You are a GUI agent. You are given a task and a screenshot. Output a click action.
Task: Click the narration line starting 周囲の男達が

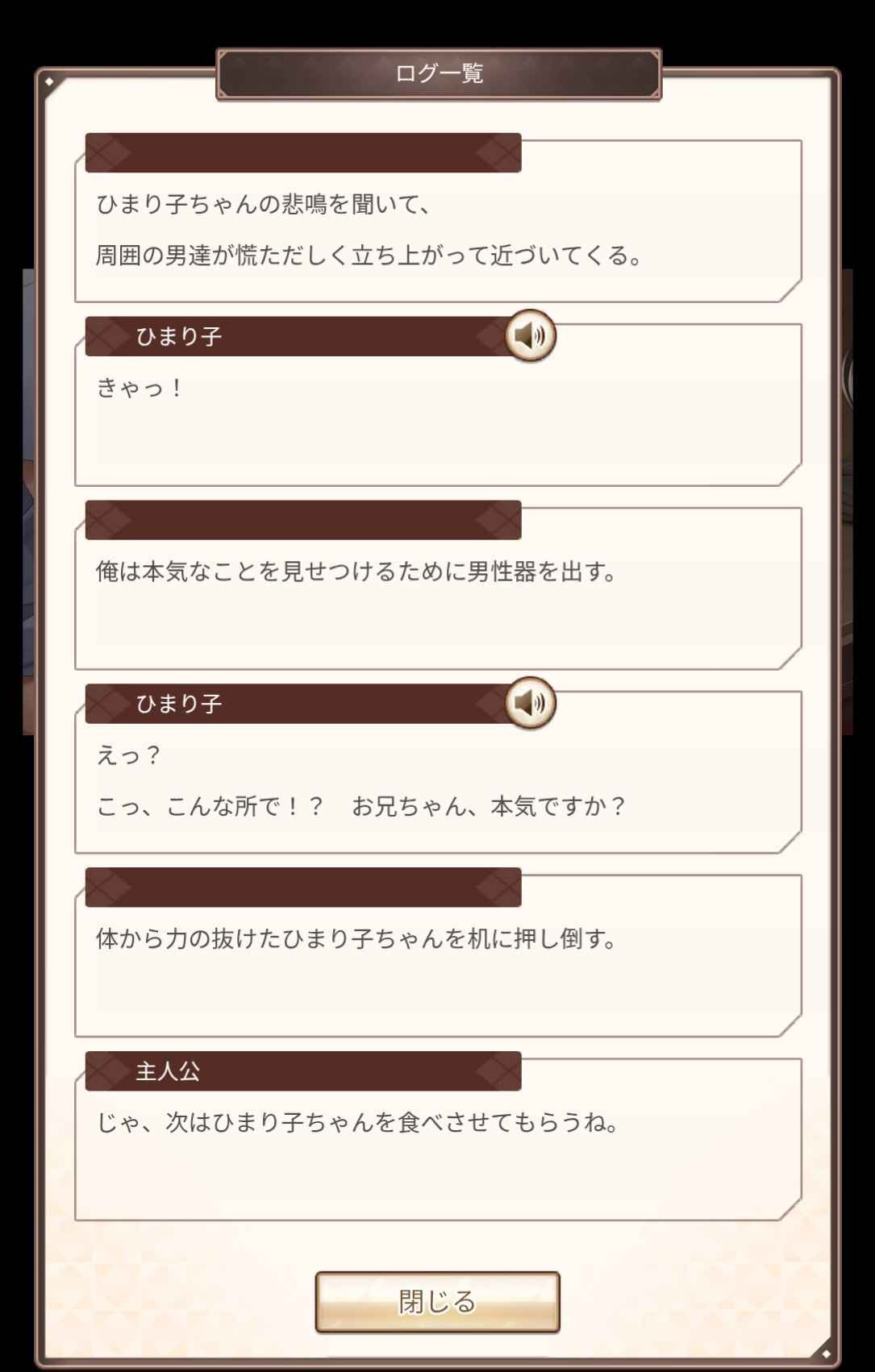pos(369,256)
